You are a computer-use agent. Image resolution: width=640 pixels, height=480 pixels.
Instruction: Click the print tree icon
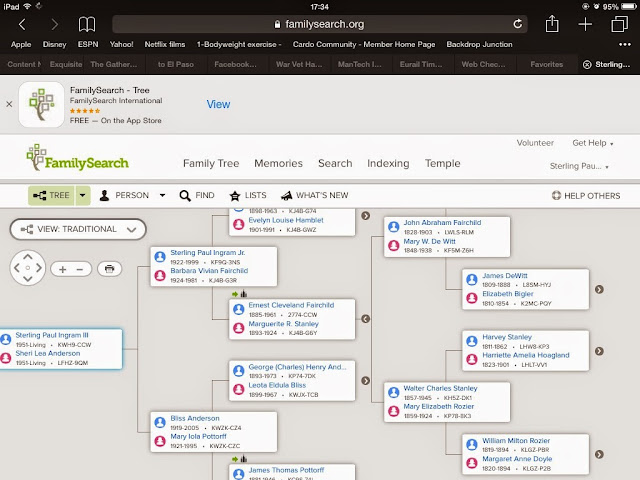click(x=109, y=269)
